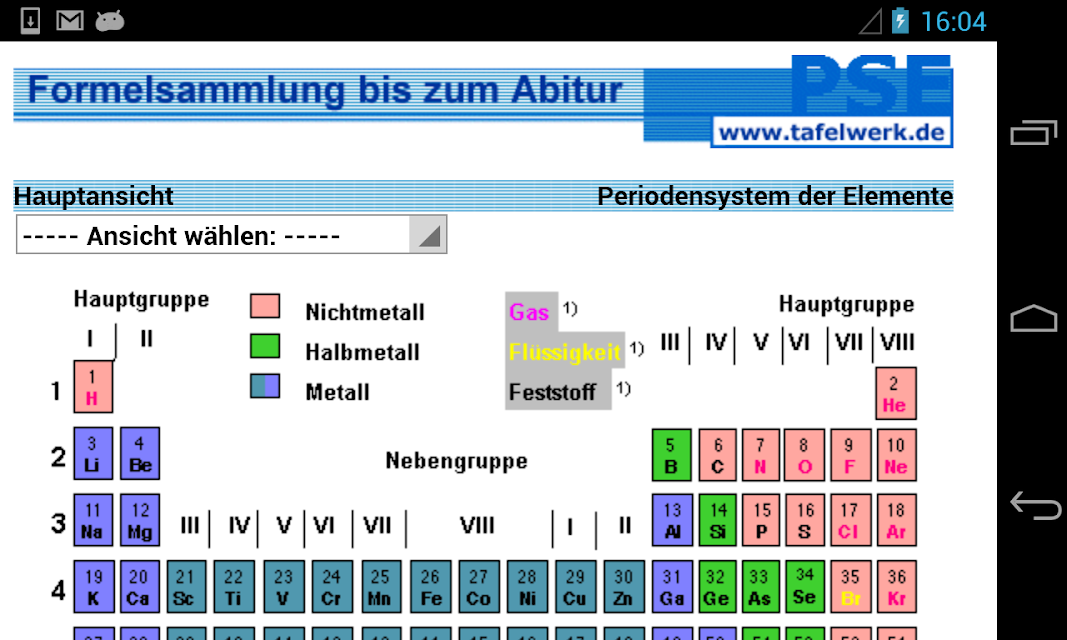Tap the download notification icon
The width and height of the screenshot is (1067, 640).
click(x=30, y=20)
